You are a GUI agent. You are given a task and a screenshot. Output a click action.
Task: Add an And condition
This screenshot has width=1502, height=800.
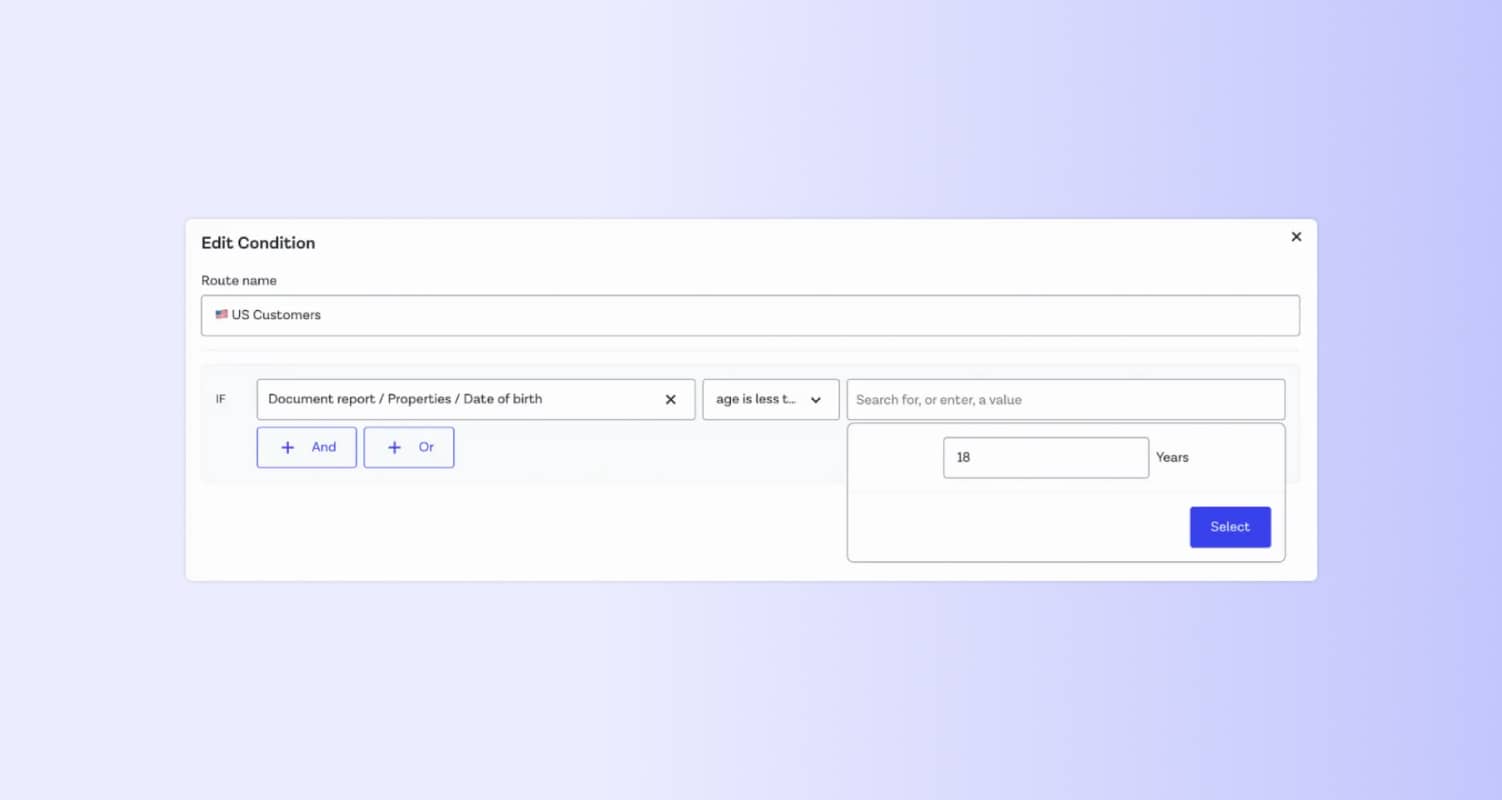coord(307,447)
